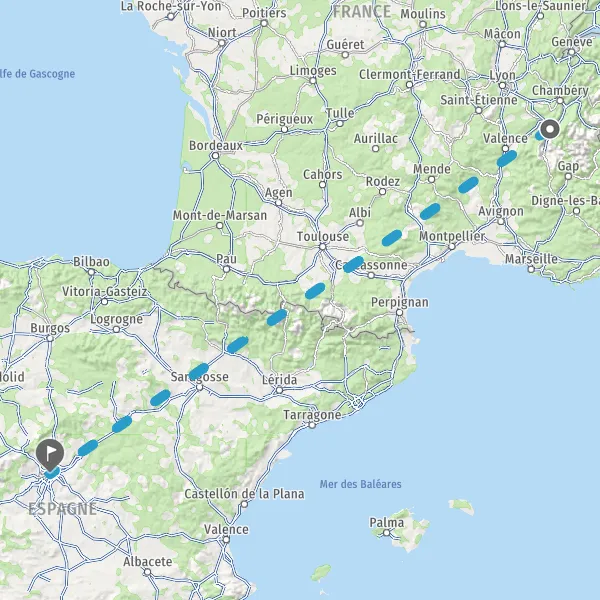600x600 pixels.
Task: Select the Bordeaux city marker dot
Action: point(215,156)
